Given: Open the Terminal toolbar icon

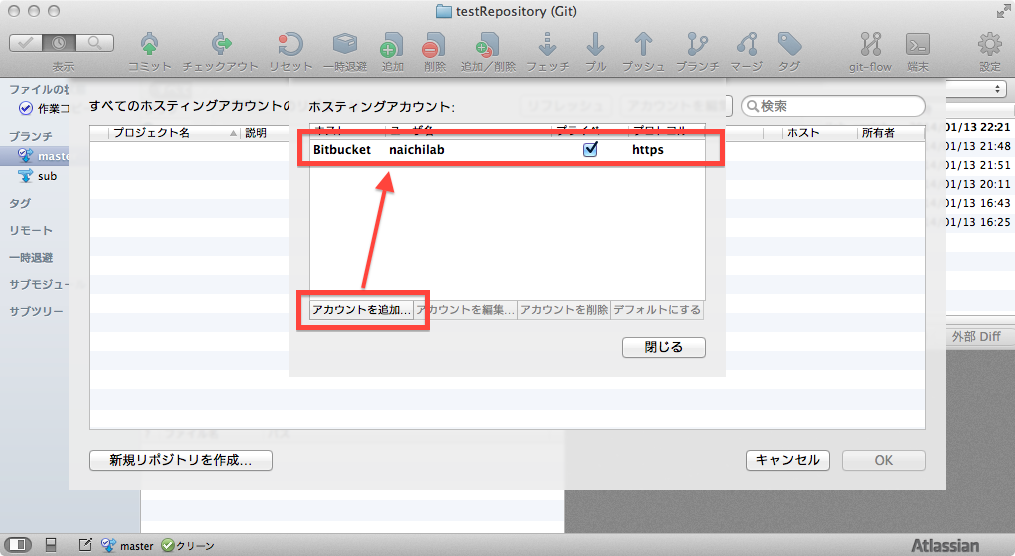Looking at the screenshot, I should click(x=918, y=45).
